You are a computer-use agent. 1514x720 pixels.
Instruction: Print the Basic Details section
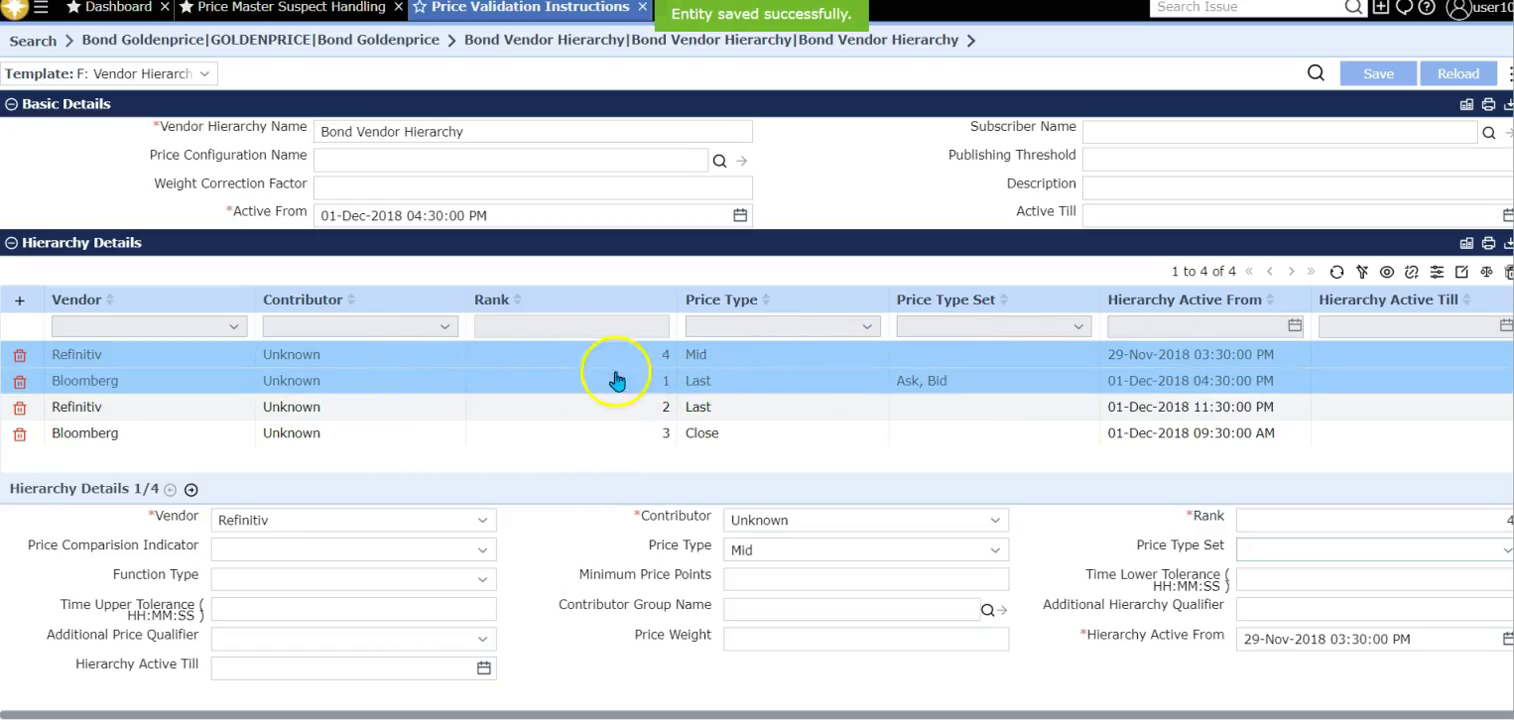1488,104
